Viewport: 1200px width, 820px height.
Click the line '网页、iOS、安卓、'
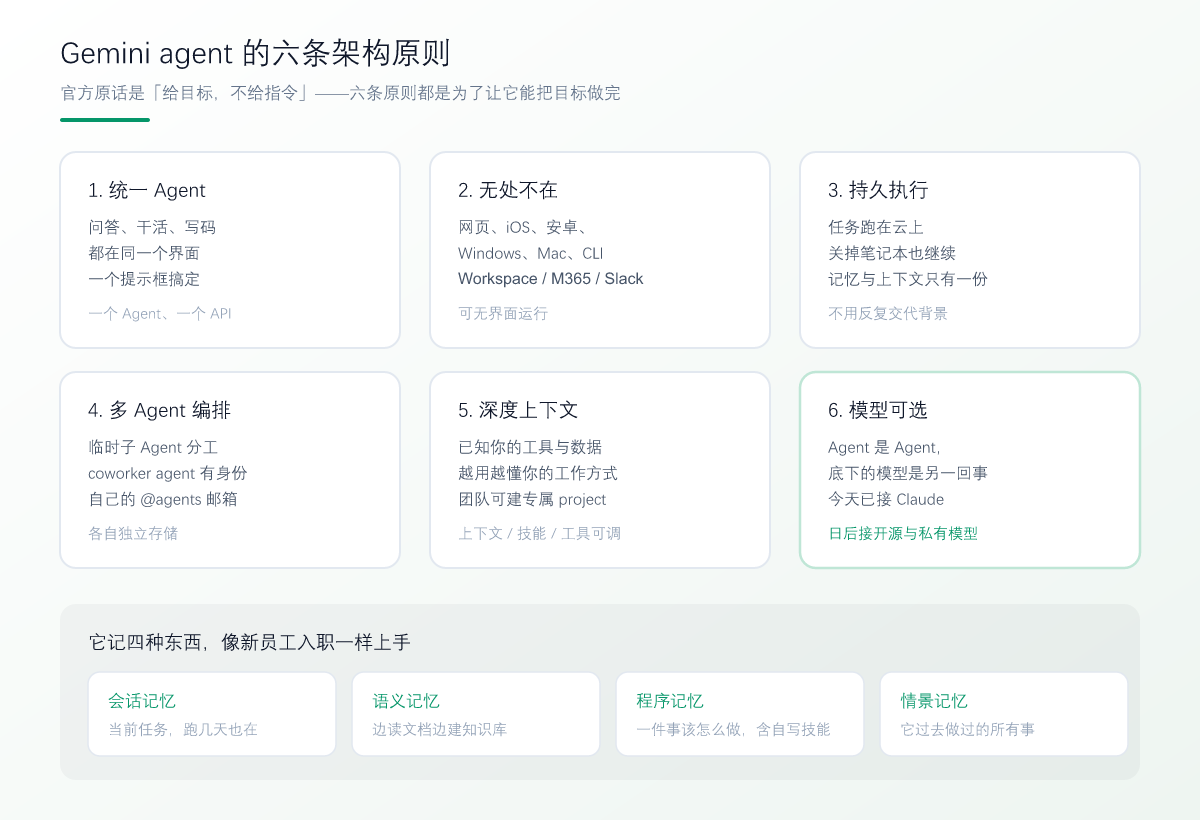point(523,227)
